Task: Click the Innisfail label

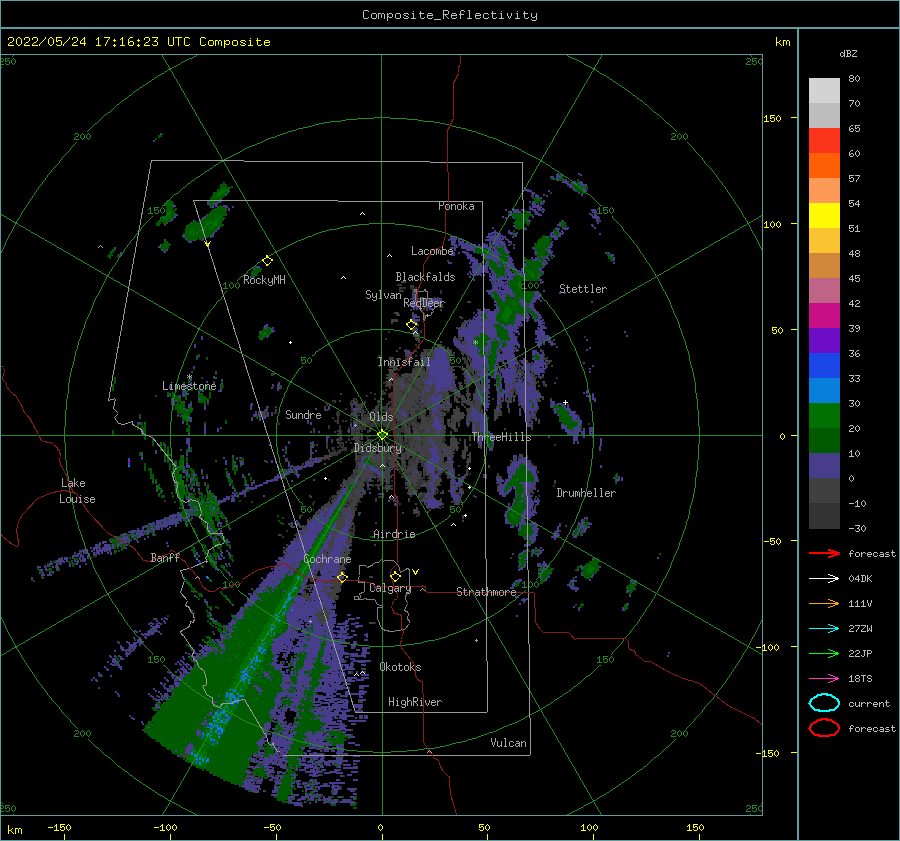Action: click(404, 362)
